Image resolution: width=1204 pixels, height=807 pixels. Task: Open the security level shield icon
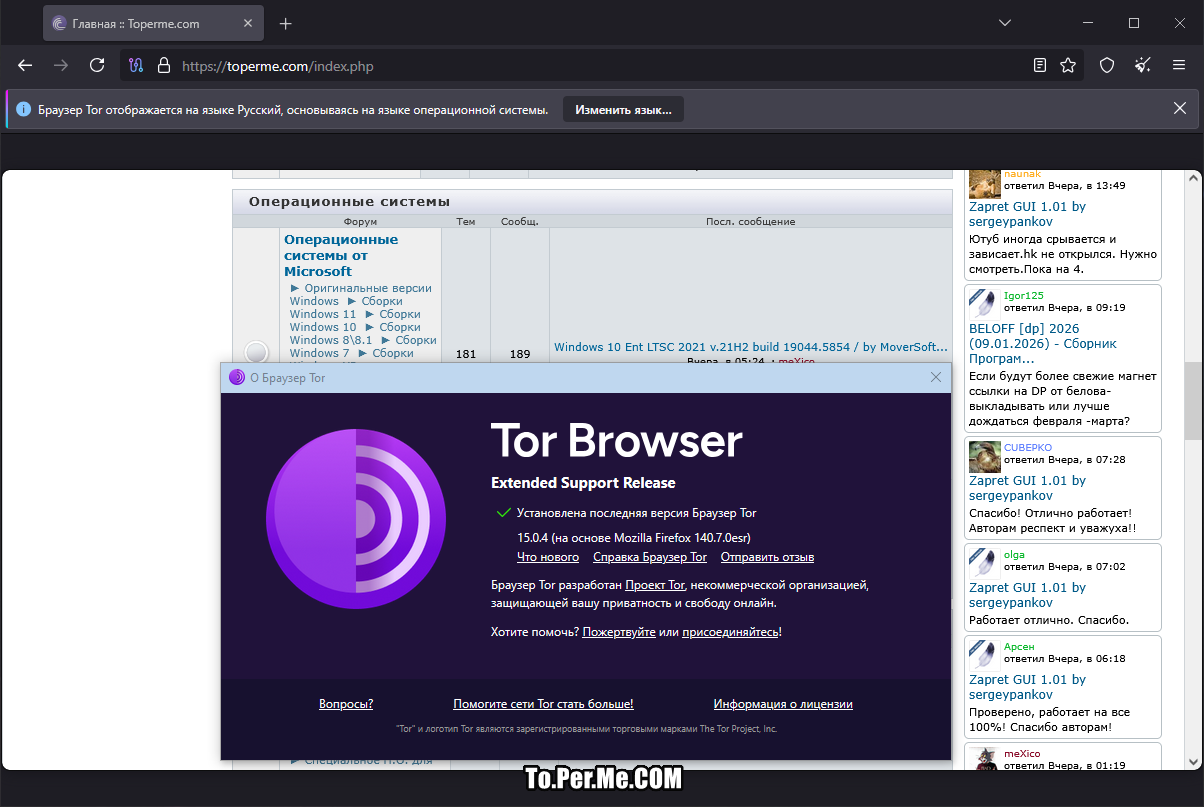(x=1107, y=66)
